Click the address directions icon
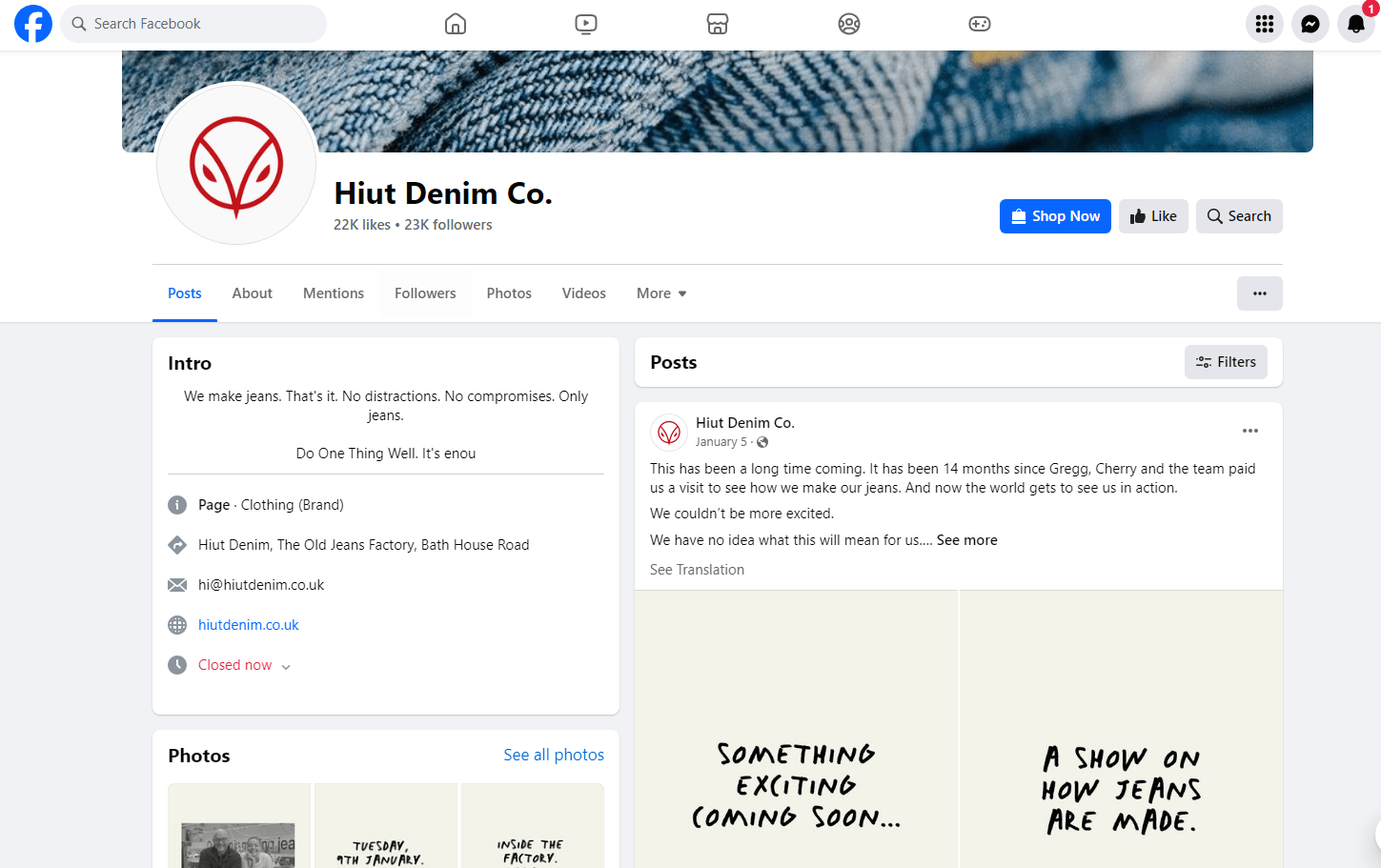The height and width of the screenshot is (868, 1381). [x=177, y=545]
